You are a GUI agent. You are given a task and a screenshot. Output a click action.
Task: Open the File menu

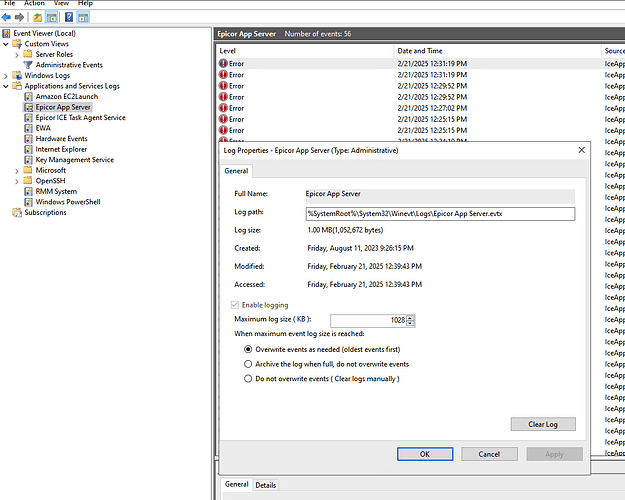9,3
